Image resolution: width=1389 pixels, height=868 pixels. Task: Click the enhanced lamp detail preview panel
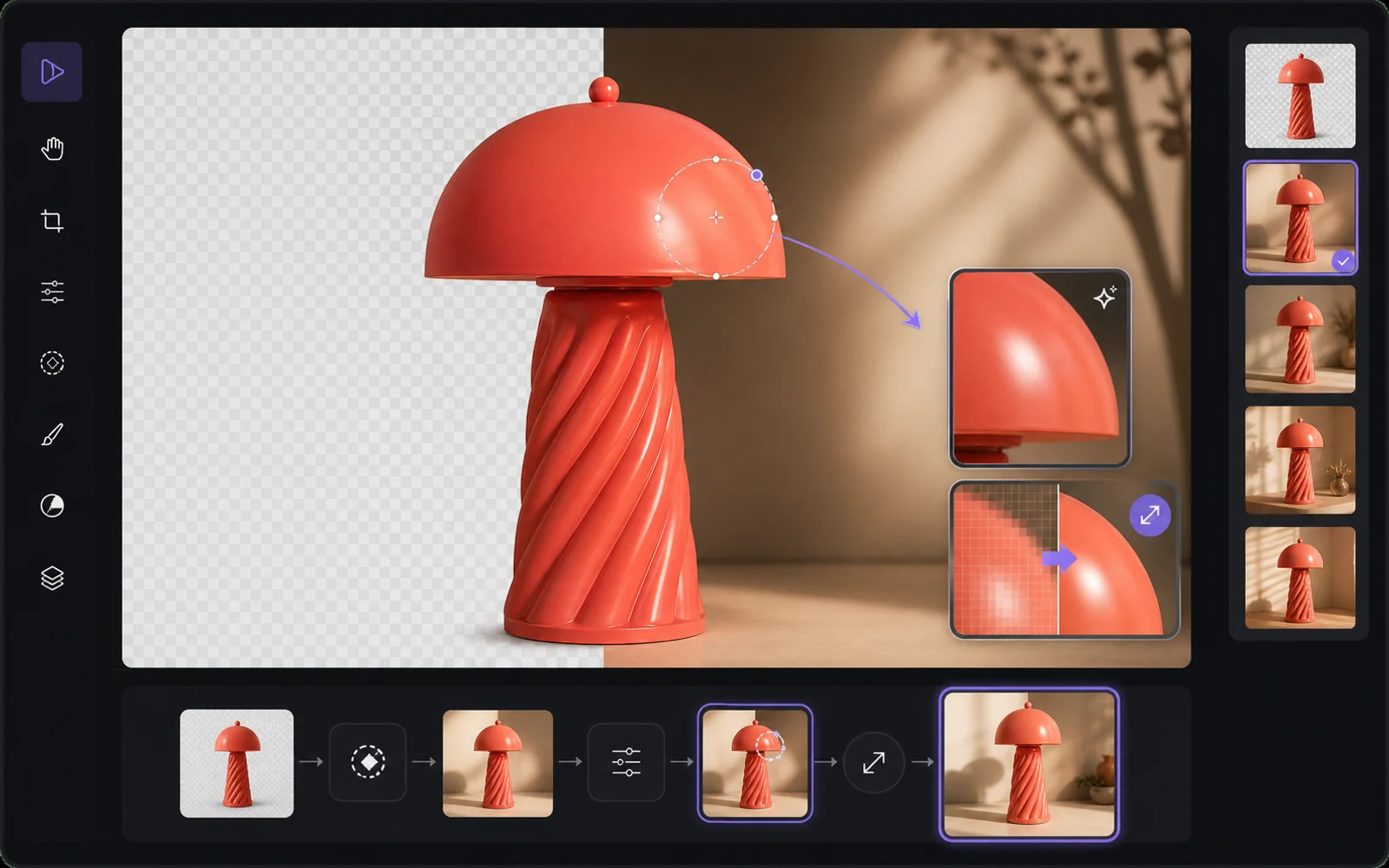coord(1040,368)
